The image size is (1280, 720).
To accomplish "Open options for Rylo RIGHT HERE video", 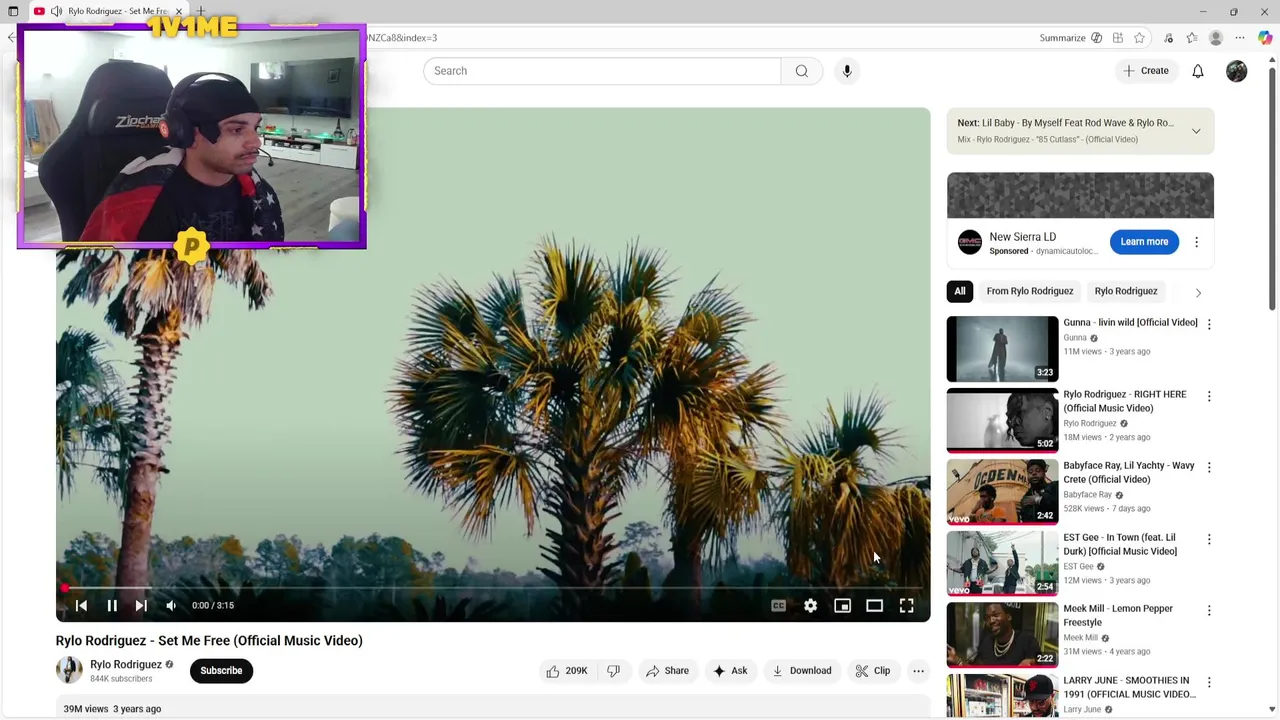I will [x=1209, y=396].
